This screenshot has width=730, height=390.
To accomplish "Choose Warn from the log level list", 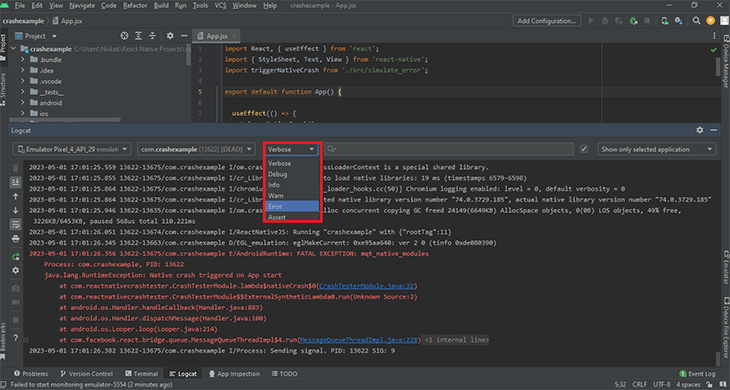I will 292,195.
